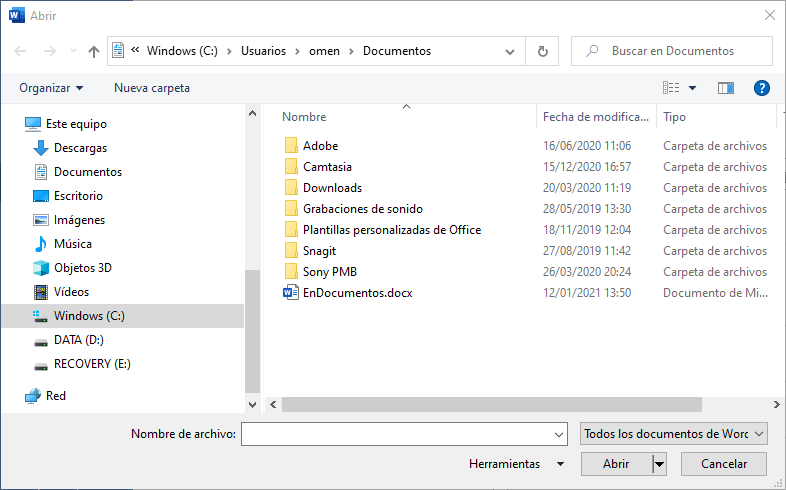The height and width of the screenshot is (490, 786).
Task: Open the Organizar menu
Action: click(51, 88)
